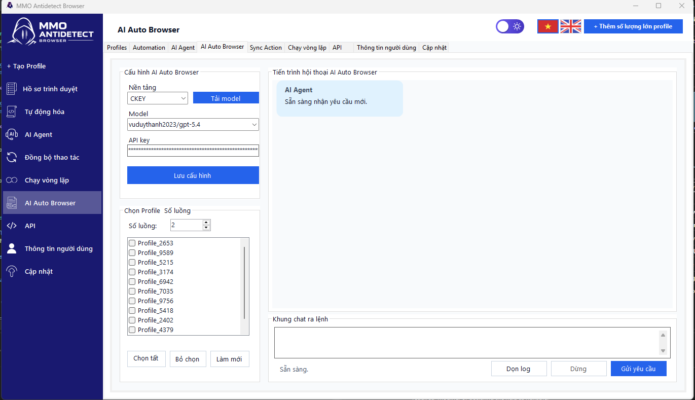This screenshot has width=695, height=400.
Task: Check the Profile_5215 checkbox
Action: pyautogui.click(x=132, y=262)
